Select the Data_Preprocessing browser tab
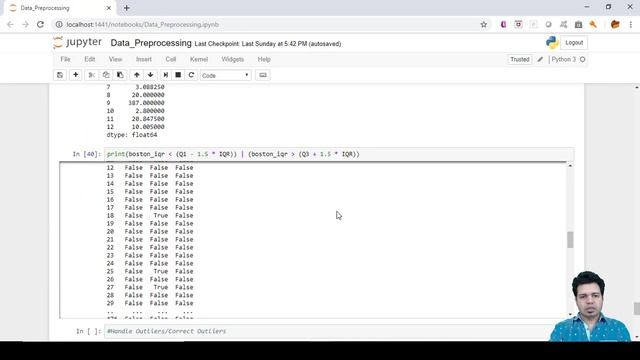Image resolution: width=640 pixels, height=360 pixels. pyautogui.click(x=60, y=8)
